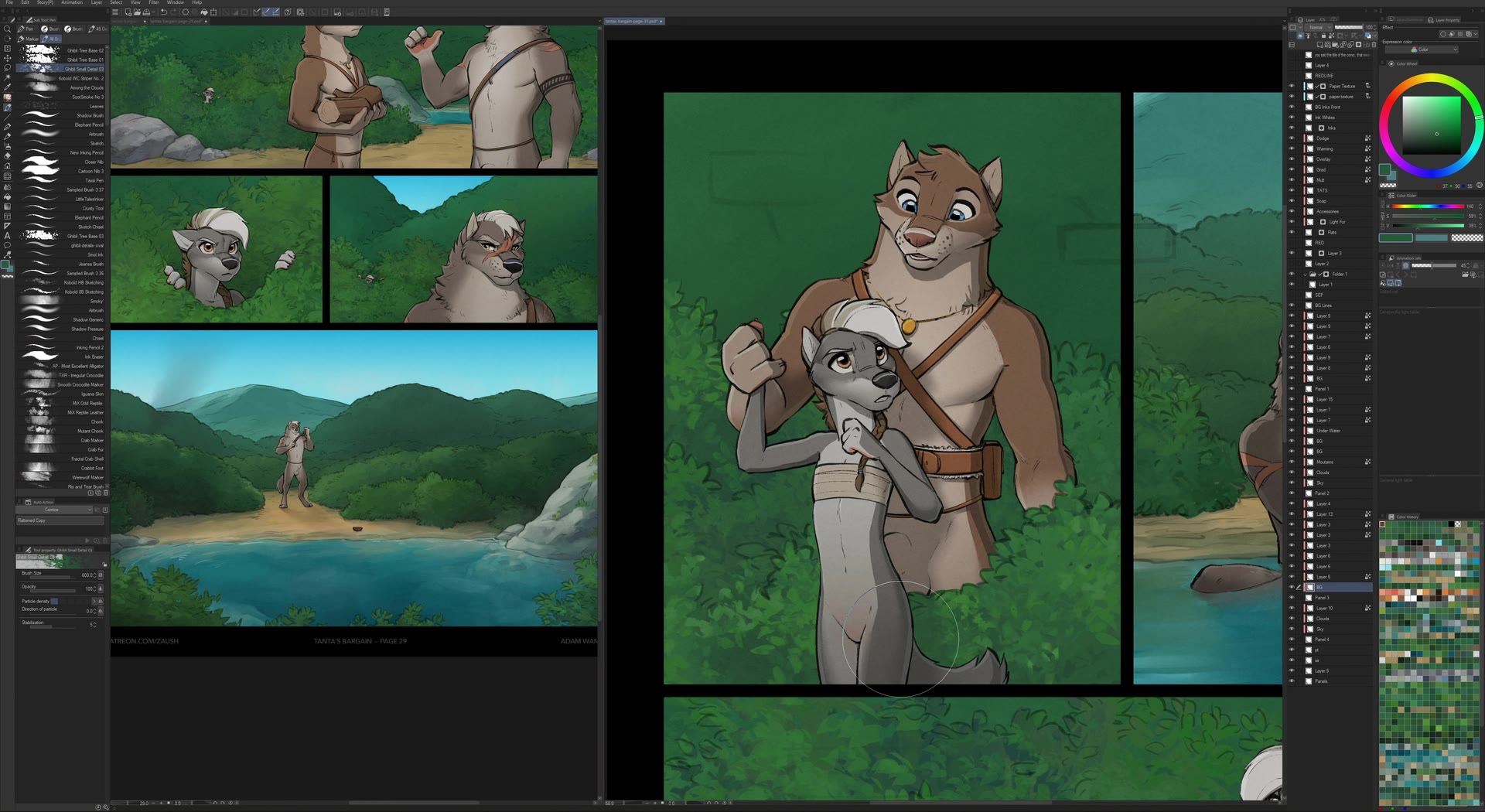Hide the TATS layer
The width and height of the screenshot is (1485, 812).
pos(1291,190)
